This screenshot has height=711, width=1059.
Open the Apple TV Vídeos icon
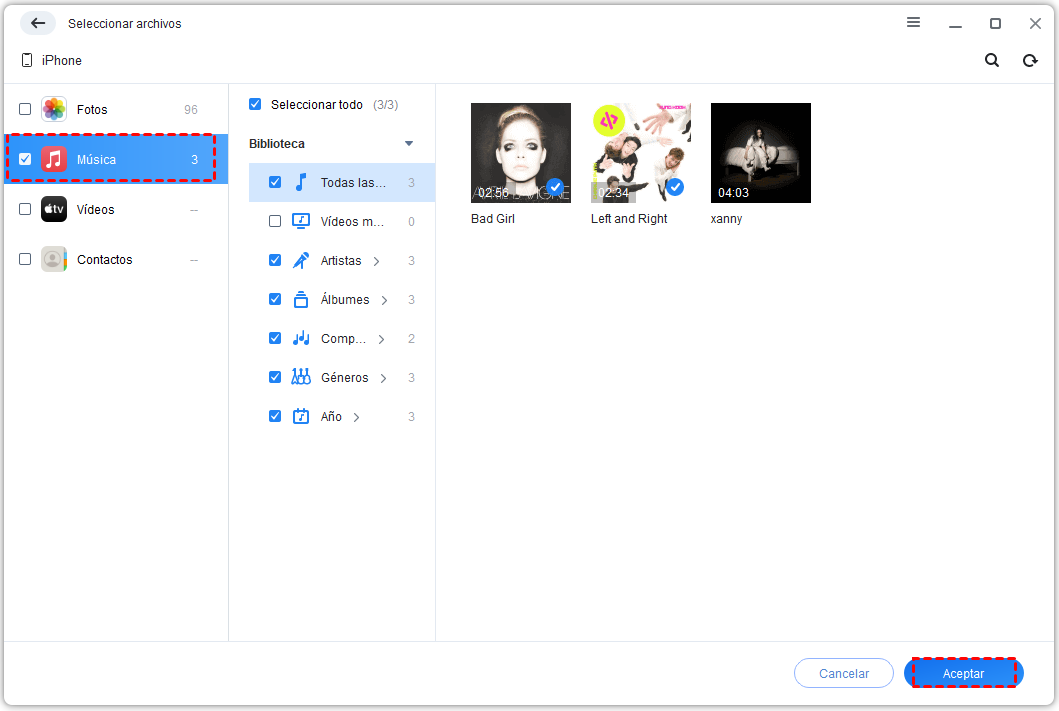click(54, 210)
